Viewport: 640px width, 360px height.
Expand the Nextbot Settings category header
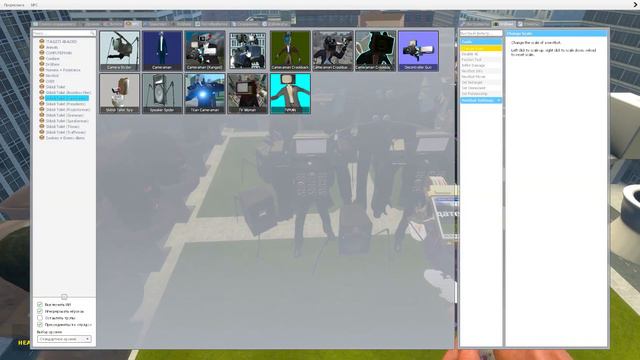(x=481, y=100)
